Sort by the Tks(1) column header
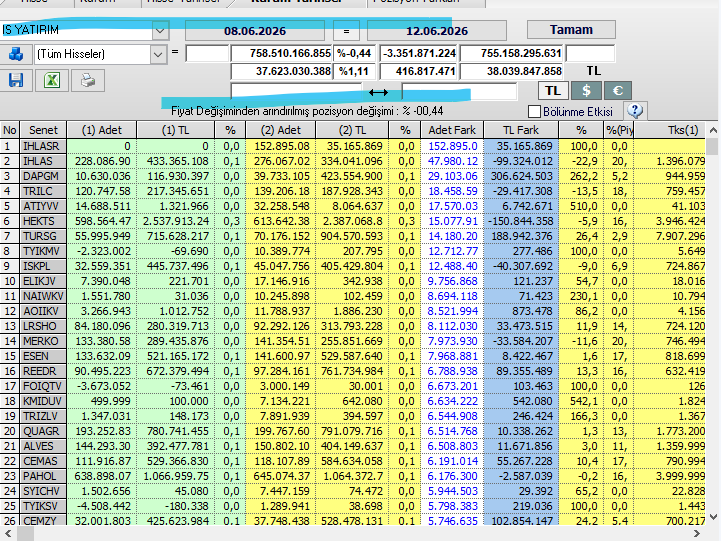 (670, 130)
